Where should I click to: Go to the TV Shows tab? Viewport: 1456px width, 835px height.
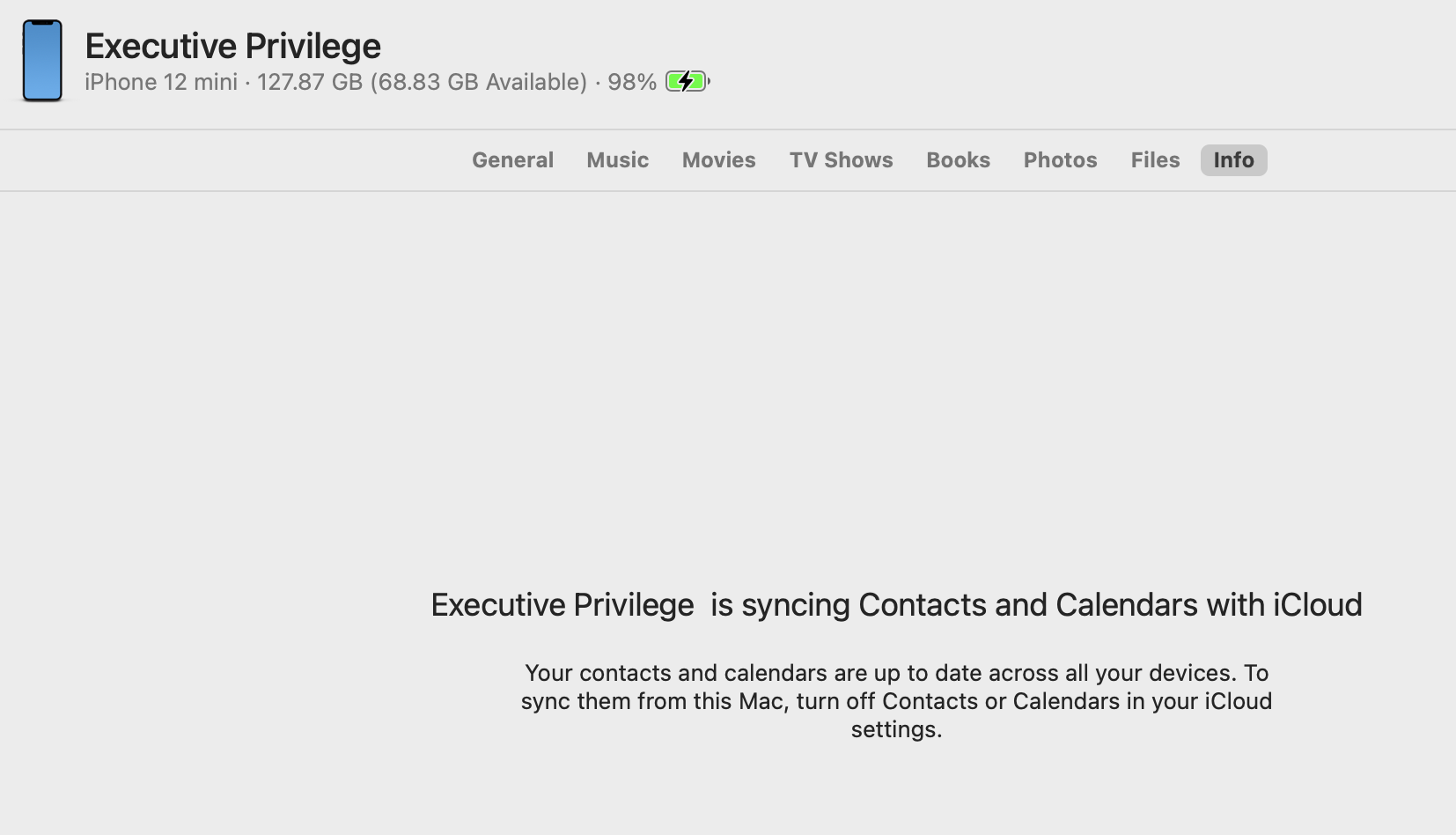click(x=841, y=160)
